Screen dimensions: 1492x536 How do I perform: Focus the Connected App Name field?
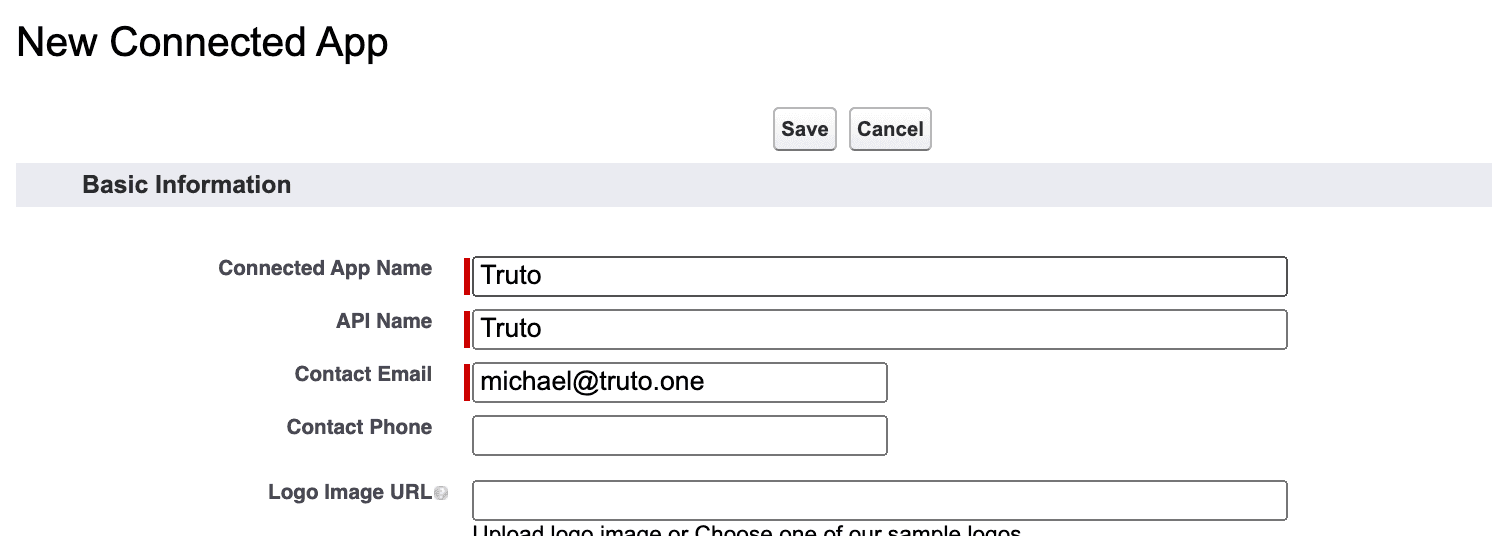tap(879, 276)
